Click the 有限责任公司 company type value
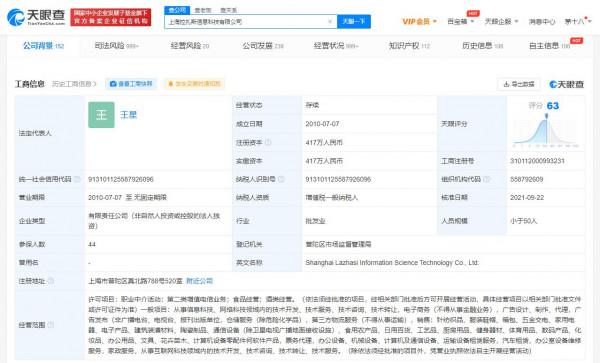 154,221
